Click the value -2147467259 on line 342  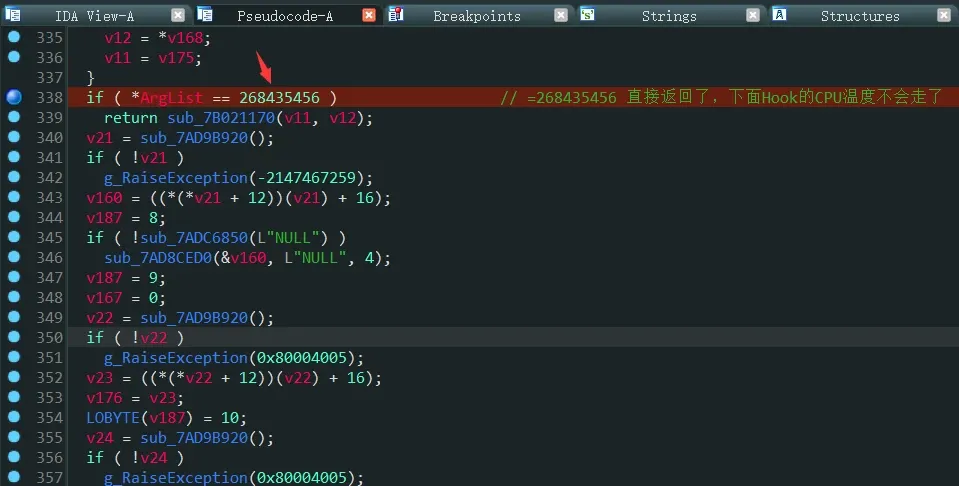pyautogui.click(x=306, y=178)
